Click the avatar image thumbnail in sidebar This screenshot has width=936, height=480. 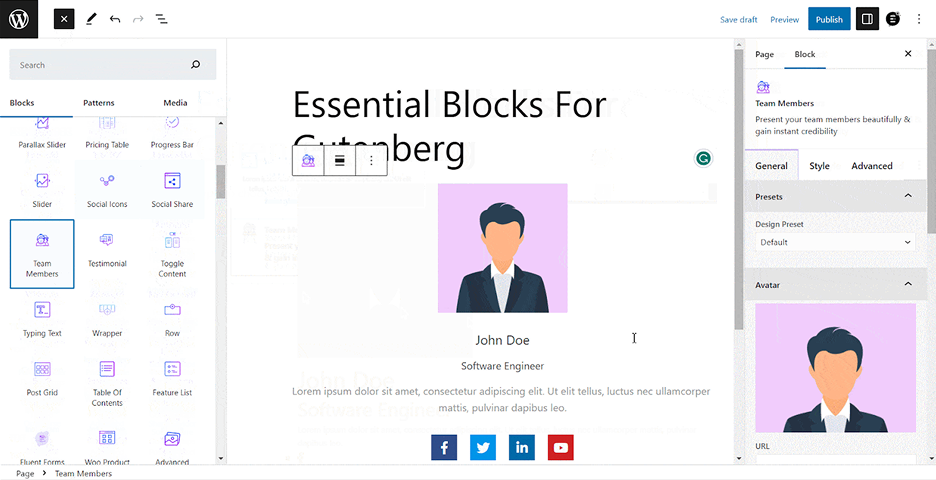coord(835,368)
